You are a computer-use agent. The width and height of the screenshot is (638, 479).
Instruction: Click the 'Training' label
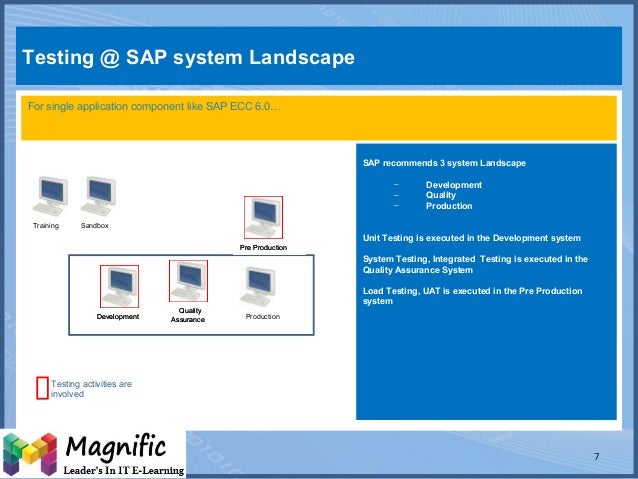click(46, 225)
